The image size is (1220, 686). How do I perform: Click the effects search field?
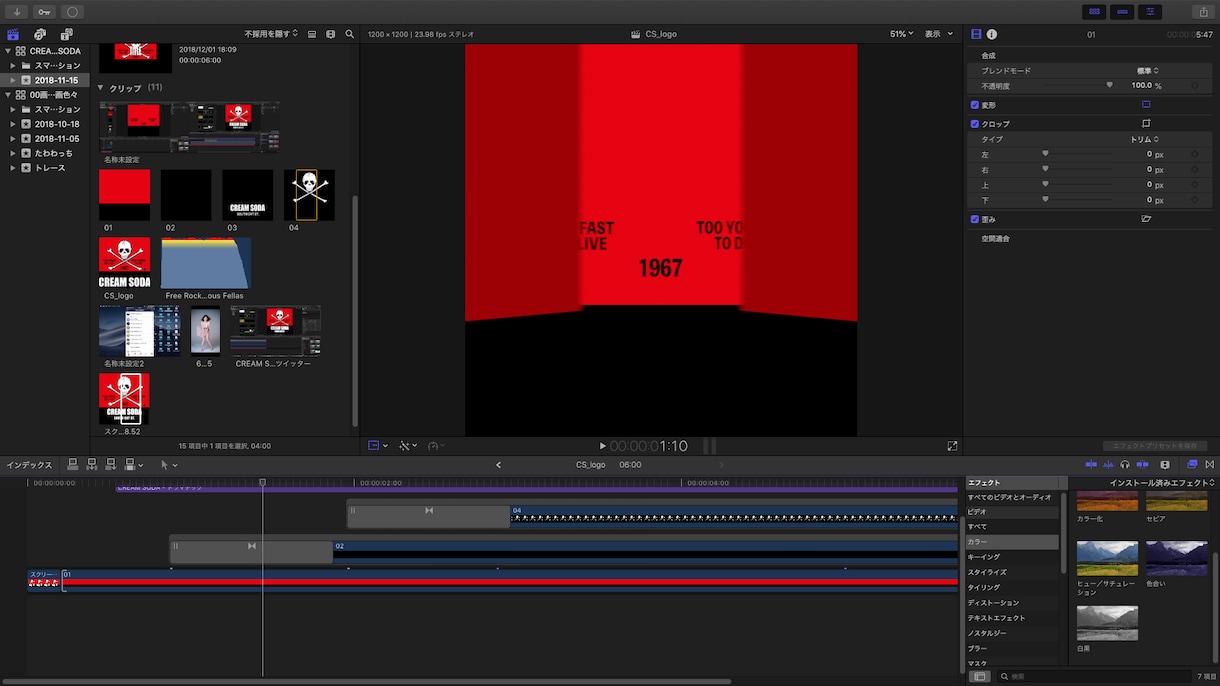[1094, 677]
